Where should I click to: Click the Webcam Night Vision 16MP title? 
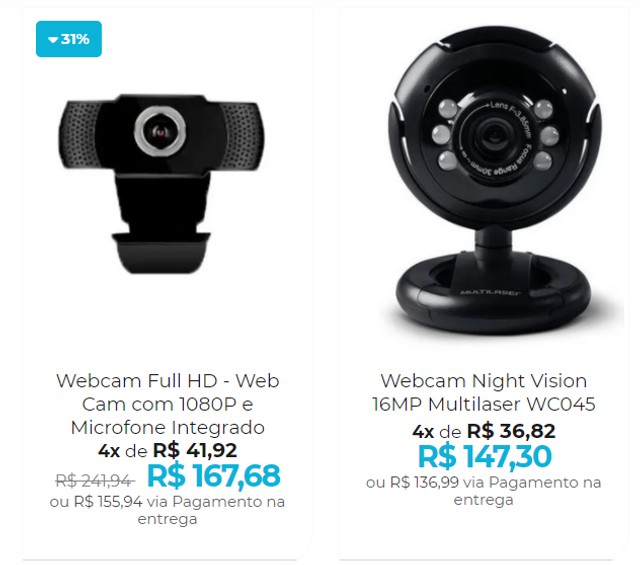pyautogui.click(x=484, y=392)
